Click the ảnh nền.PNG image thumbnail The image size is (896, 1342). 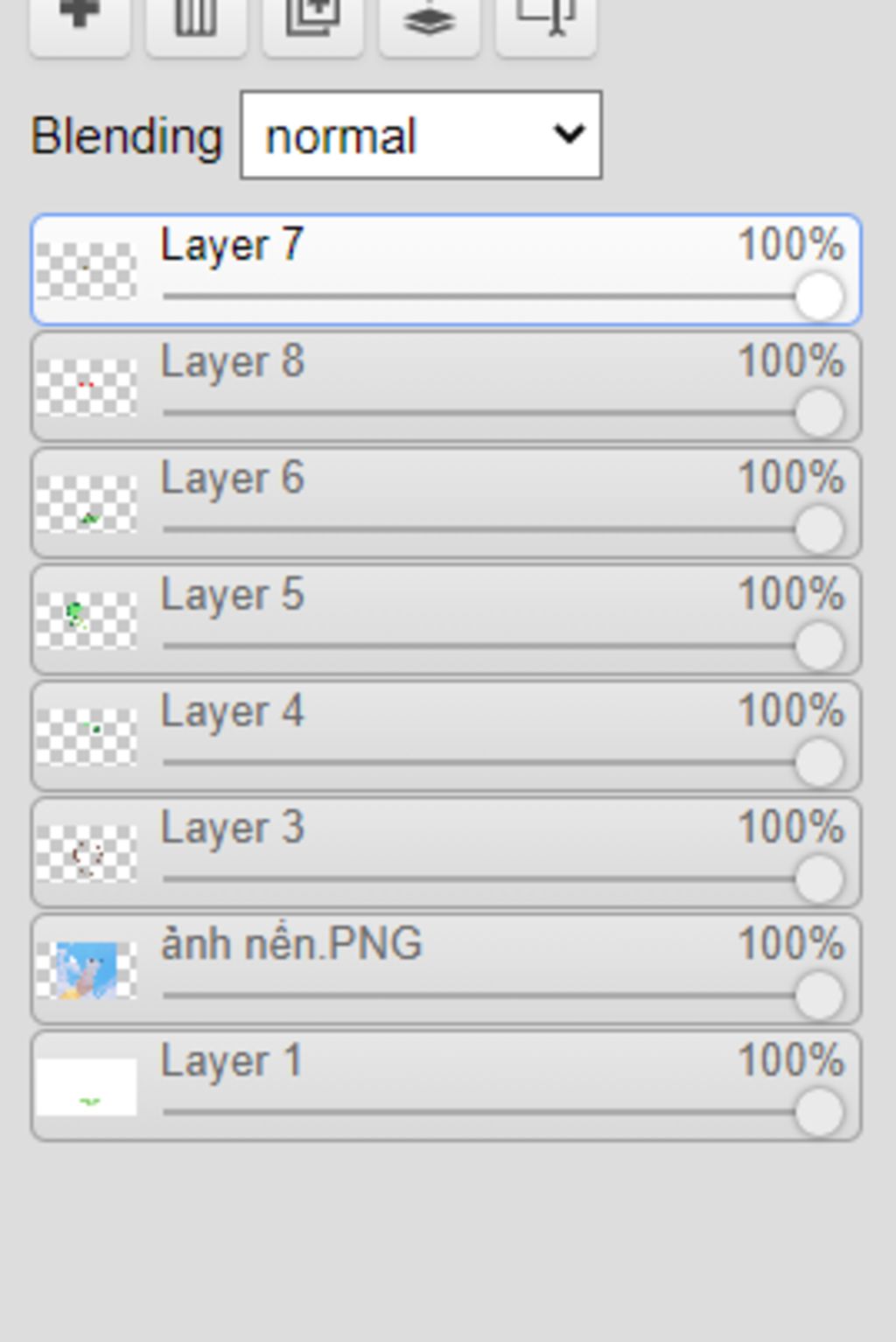(x=86, y=970)
